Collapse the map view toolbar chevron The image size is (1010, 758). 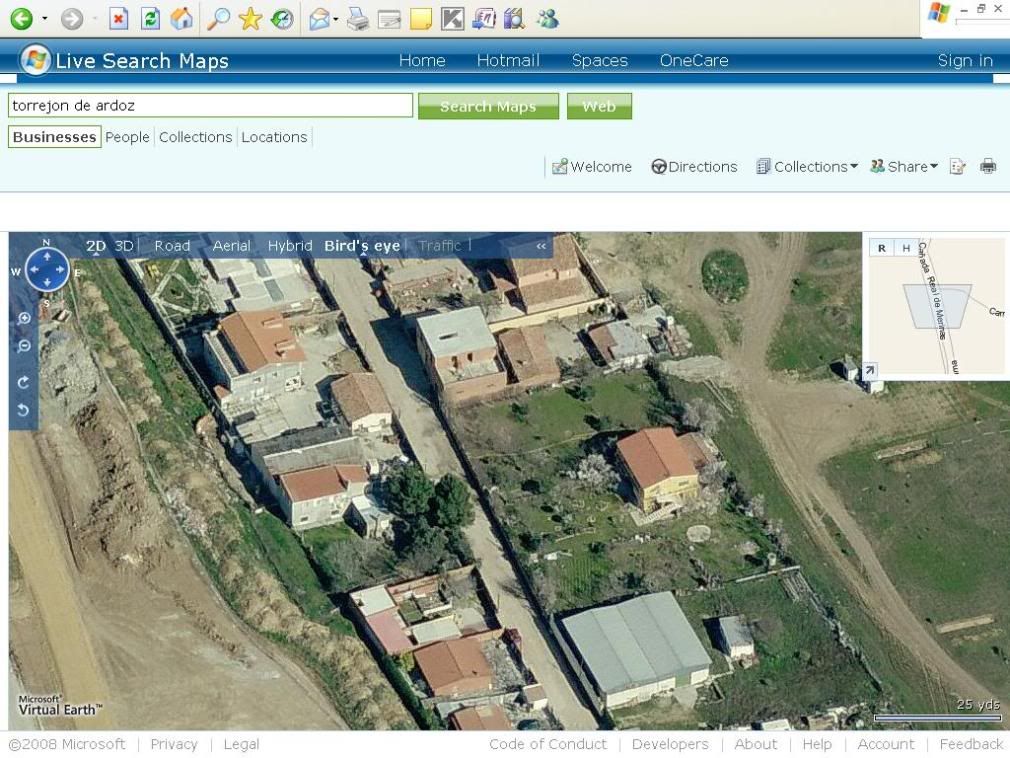pos(541,246)
